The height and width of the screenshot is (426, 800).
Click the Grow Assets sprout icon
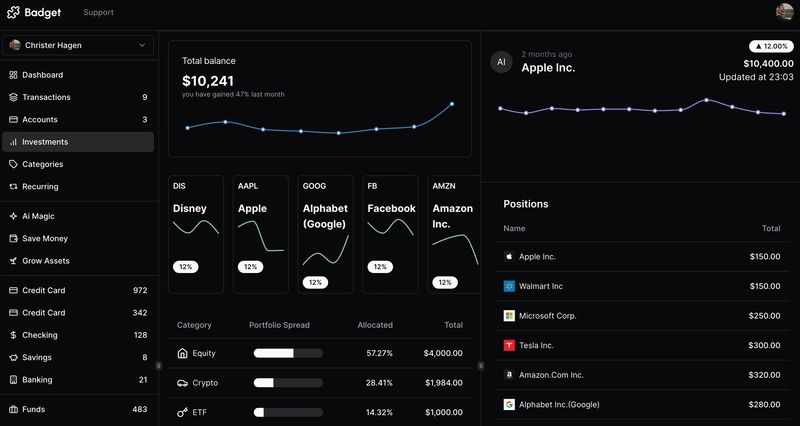[13, 261]
